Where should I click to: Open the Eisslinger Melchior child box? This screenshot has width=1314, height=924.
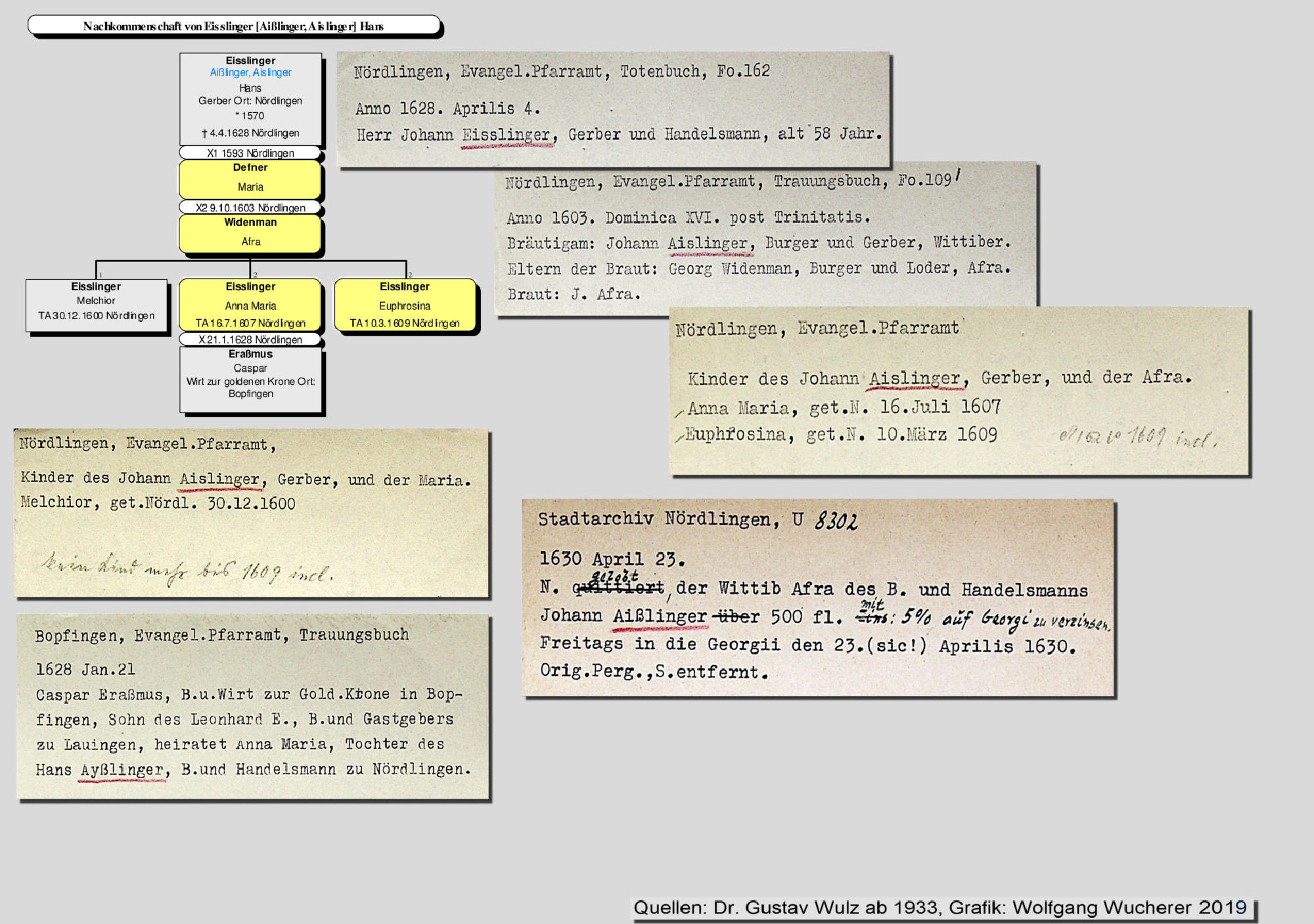(x=97, y=305)
